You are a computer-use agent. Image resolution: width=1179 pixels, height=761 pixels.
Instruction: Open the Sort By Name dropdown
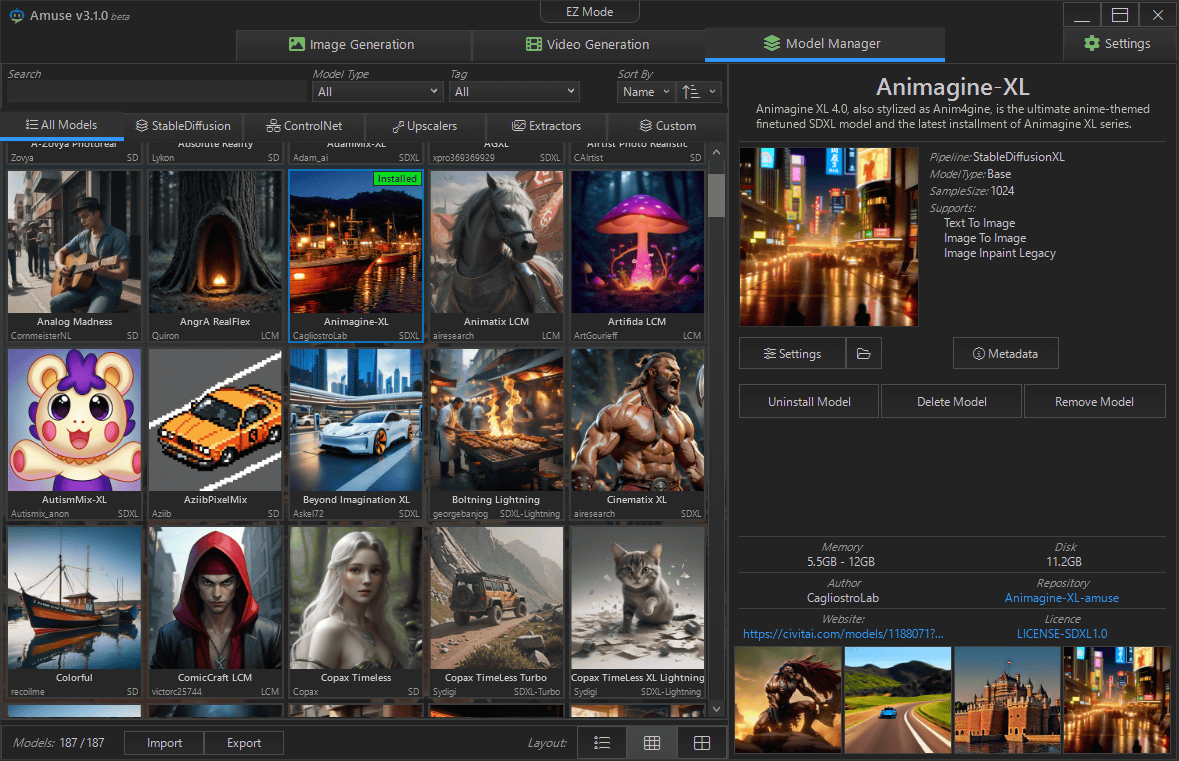[646, 92]
